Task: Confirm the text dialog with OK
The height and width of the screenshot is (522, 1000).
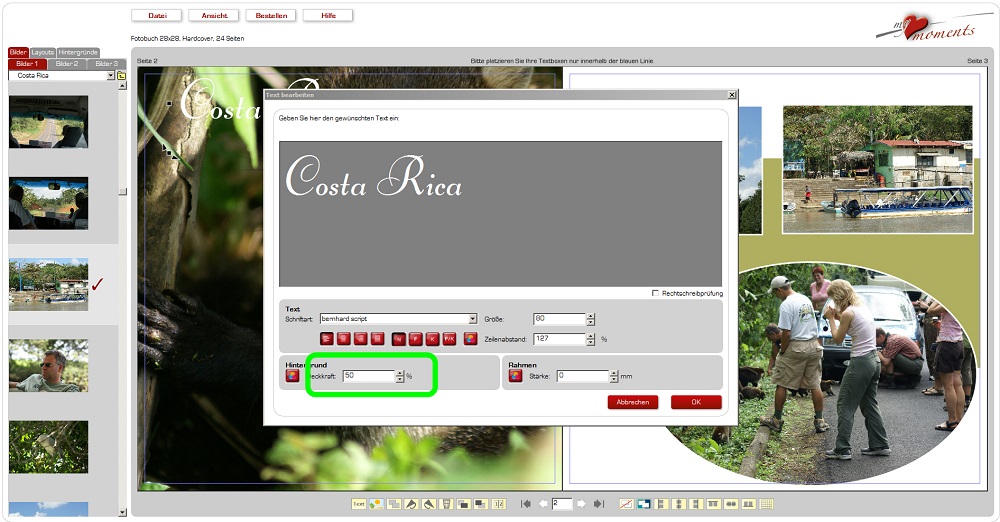Action: (696, 402)
